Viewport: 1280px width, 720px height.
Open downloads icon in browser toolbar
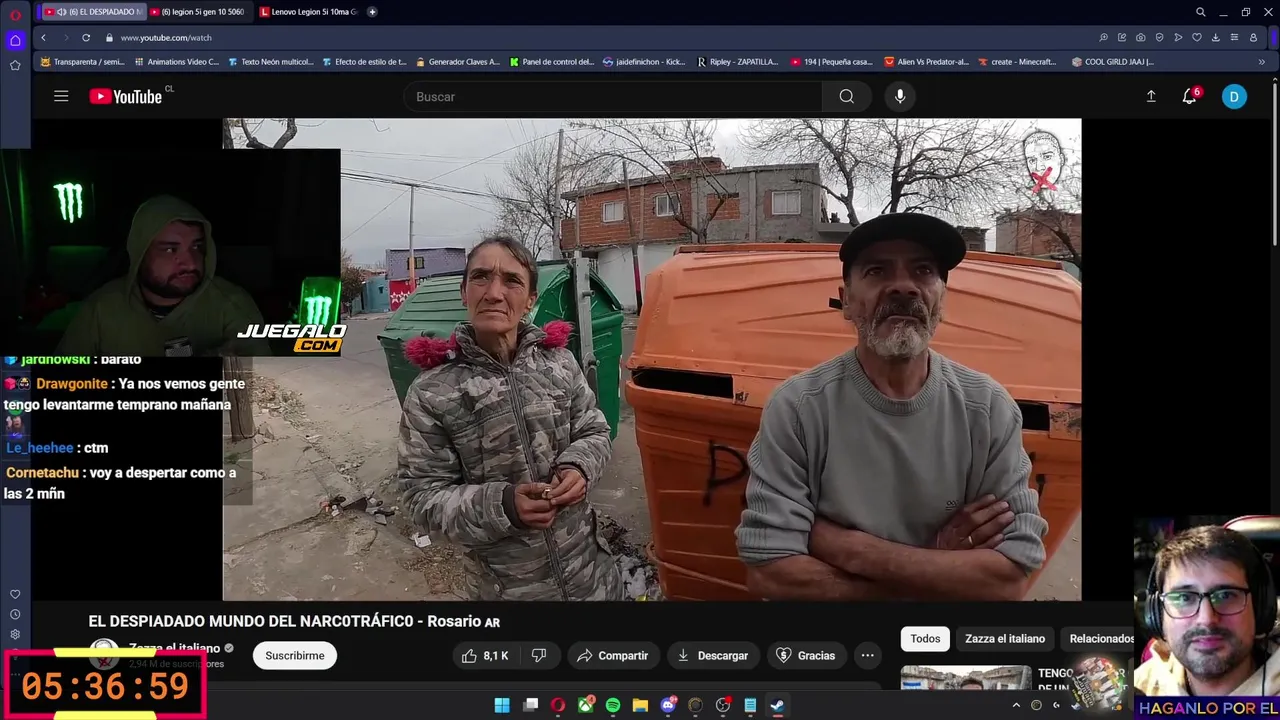pos(1215,37)
